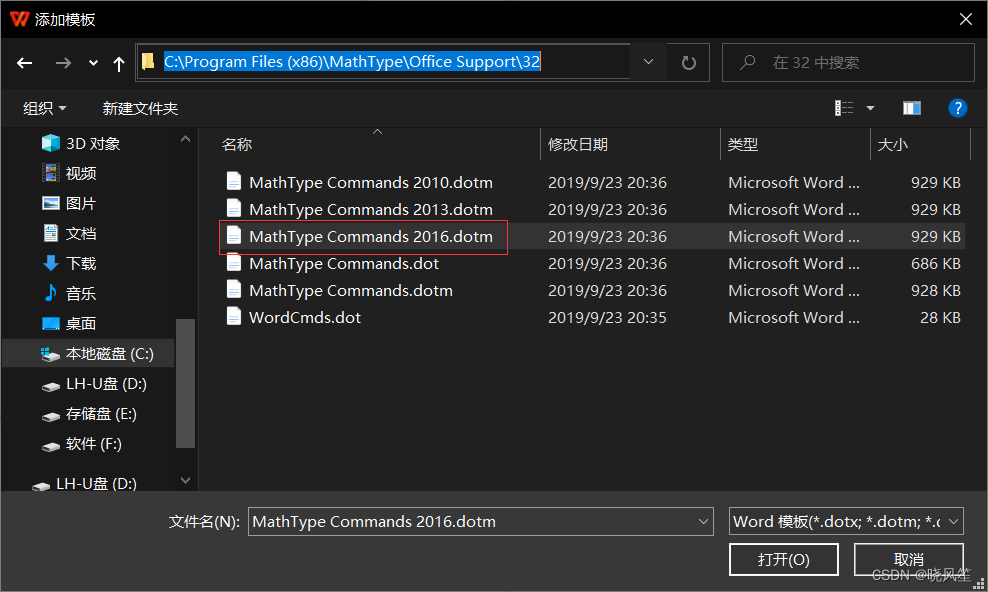Open the view options dropdown arrow
Viewport: 988px width, 592px height.
(870, 108)
